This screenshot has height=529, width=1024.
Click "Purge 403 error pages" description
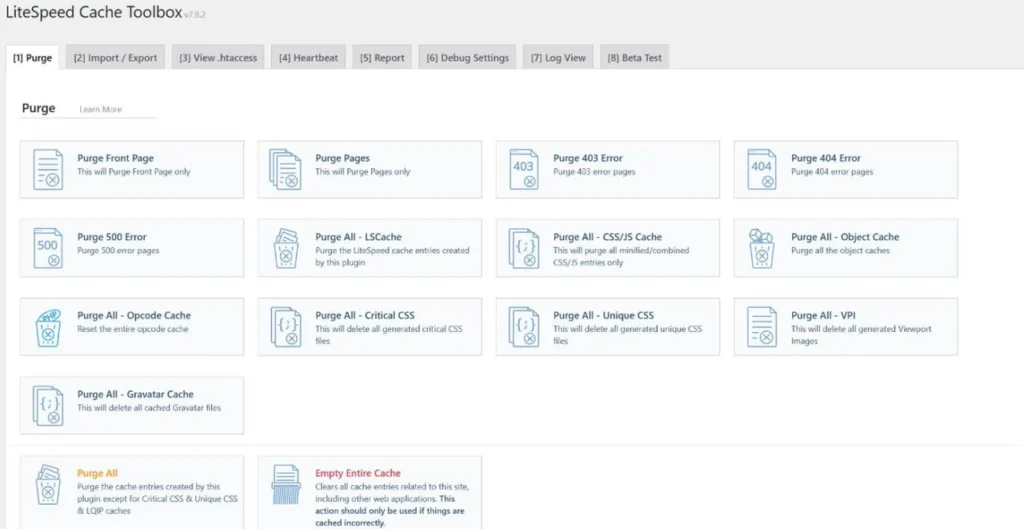pyautogui.click(x=594, y=172)
